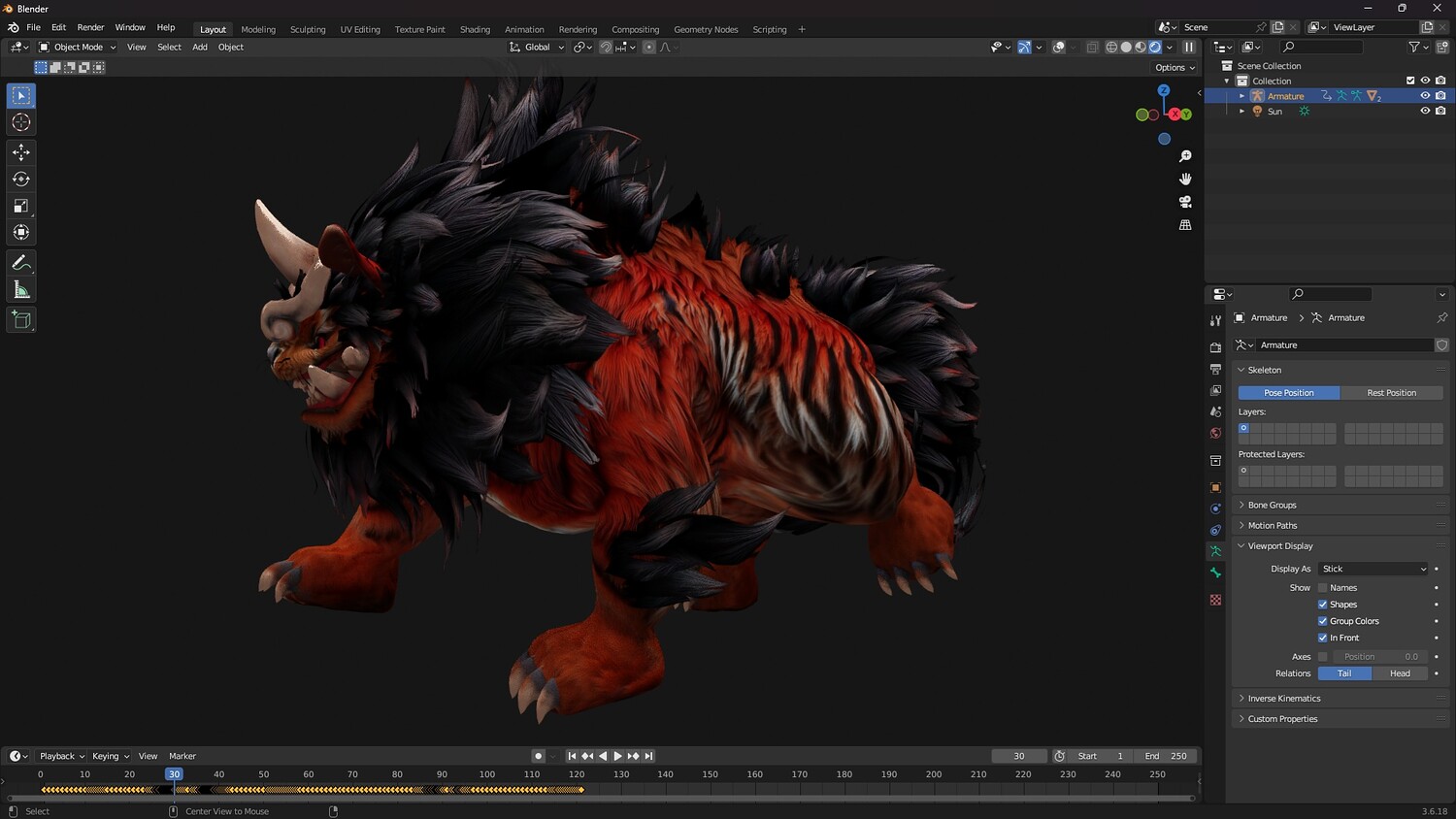Choose the Scale tool
The width and height of the screenshot is (1456, 819).
tap(20, 206)
